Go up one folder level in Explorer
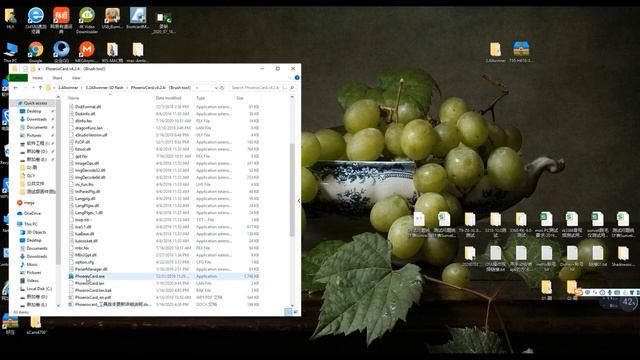 click(x=40, y=88)
